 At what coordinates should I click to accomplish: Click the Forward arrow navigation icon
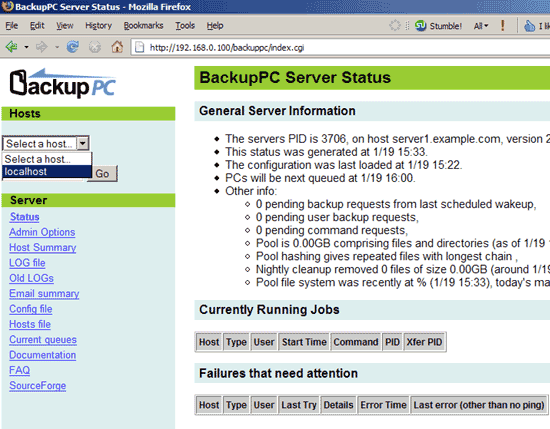(x=42, y=46)
